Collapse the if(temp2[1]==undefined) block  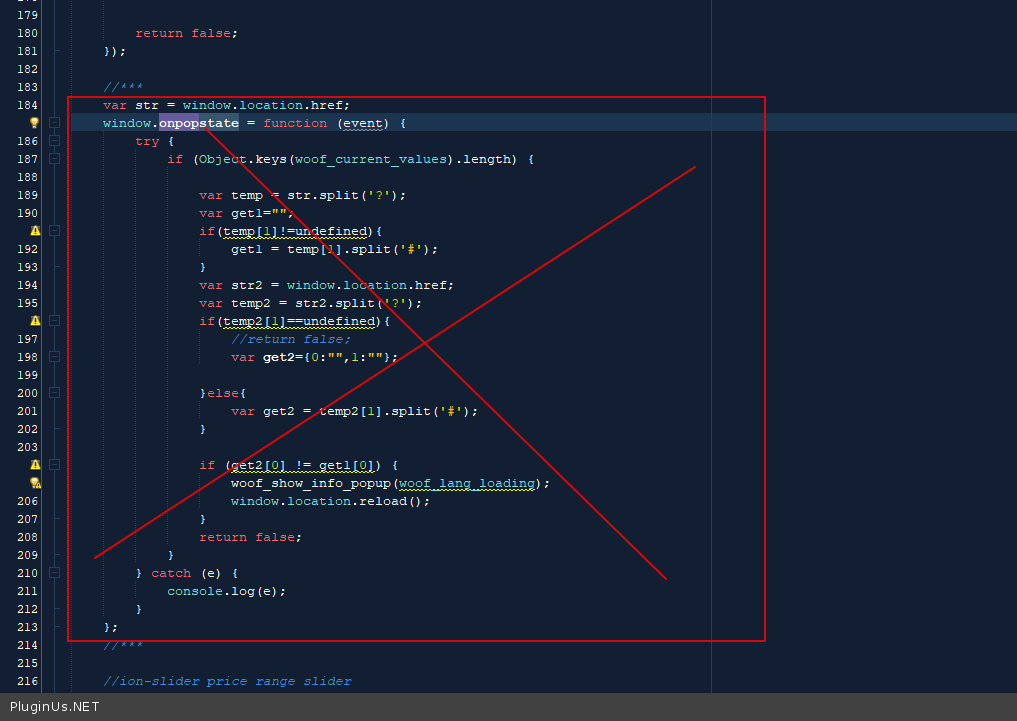[x=55, y=321]
